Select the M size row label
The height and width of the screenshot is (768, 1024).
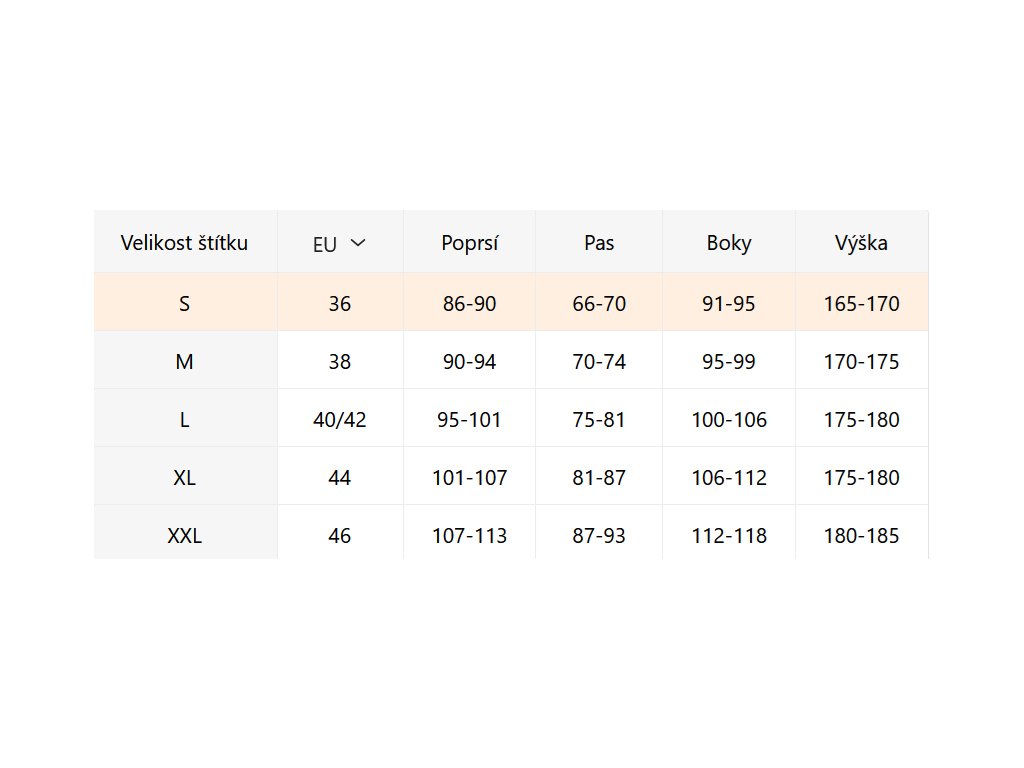[x=184, y=362]
